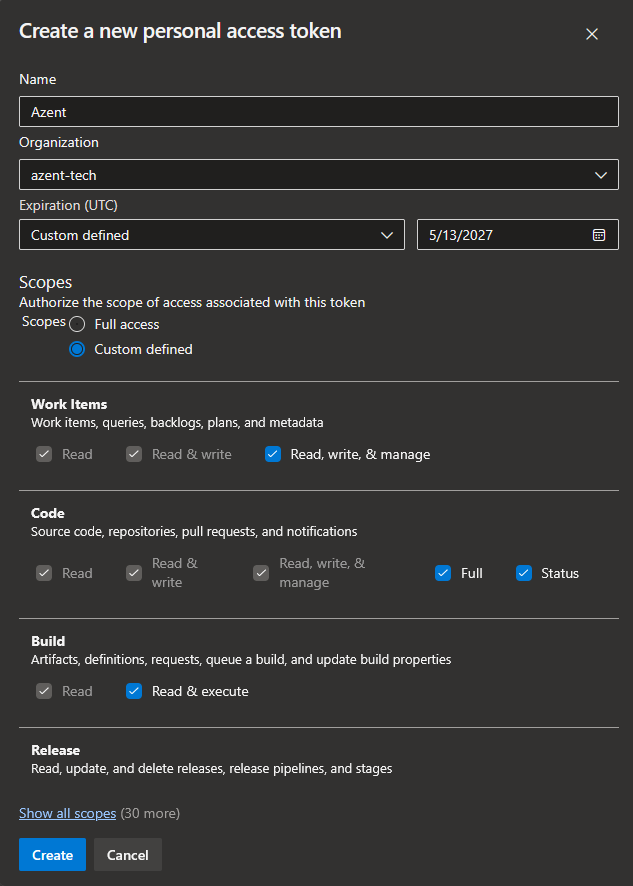
Task: Toggle Code Read & write checkbox
Action: tap(134, 573)
